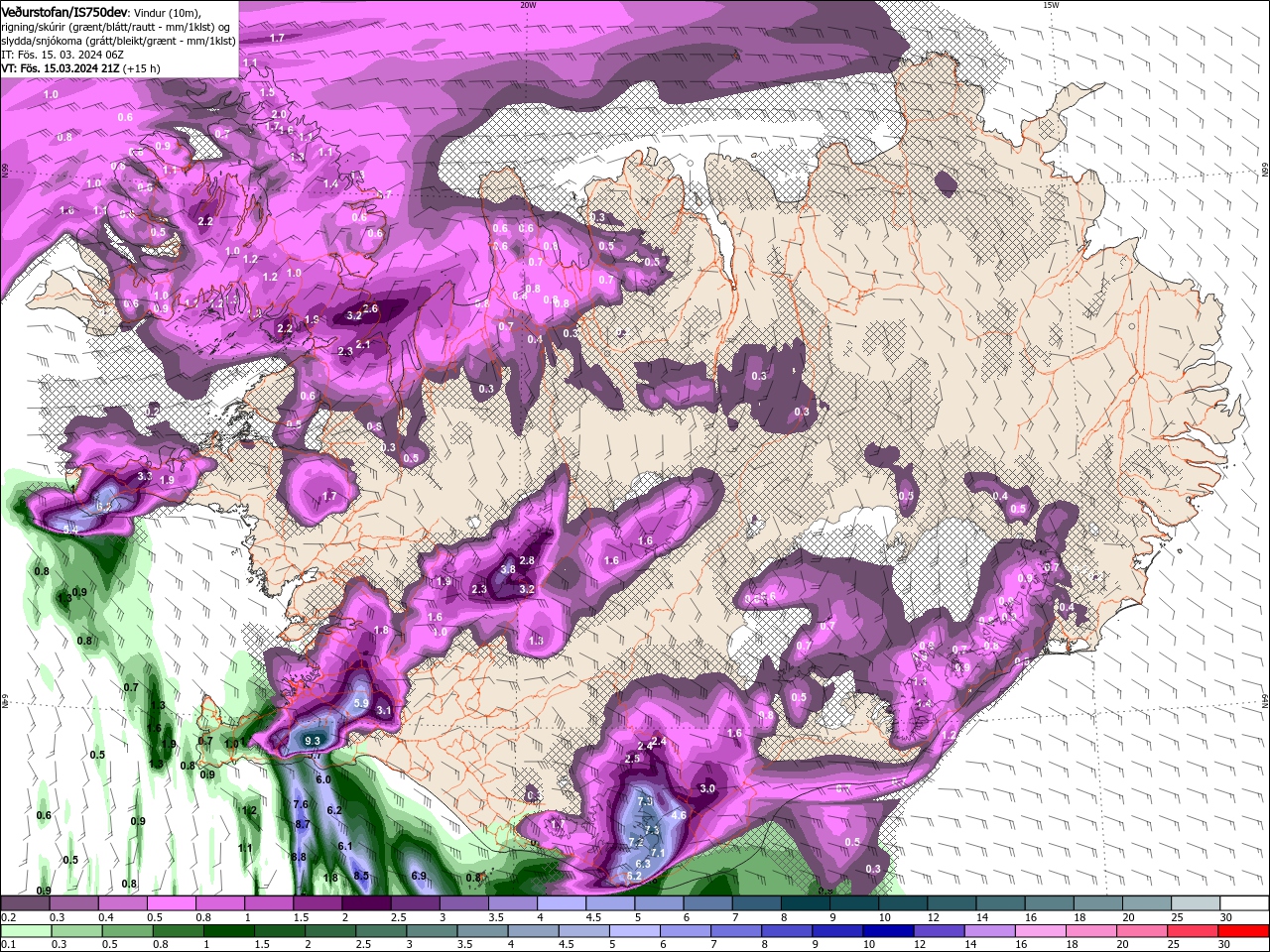Click the '2.6' precipitation value

tap(371, 308)
